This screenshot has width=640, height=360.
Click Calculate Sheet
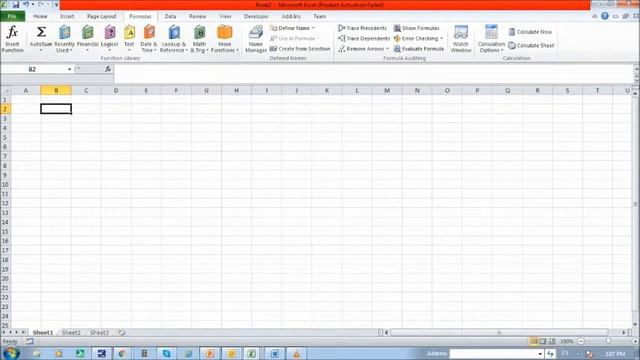pos(531,45)
